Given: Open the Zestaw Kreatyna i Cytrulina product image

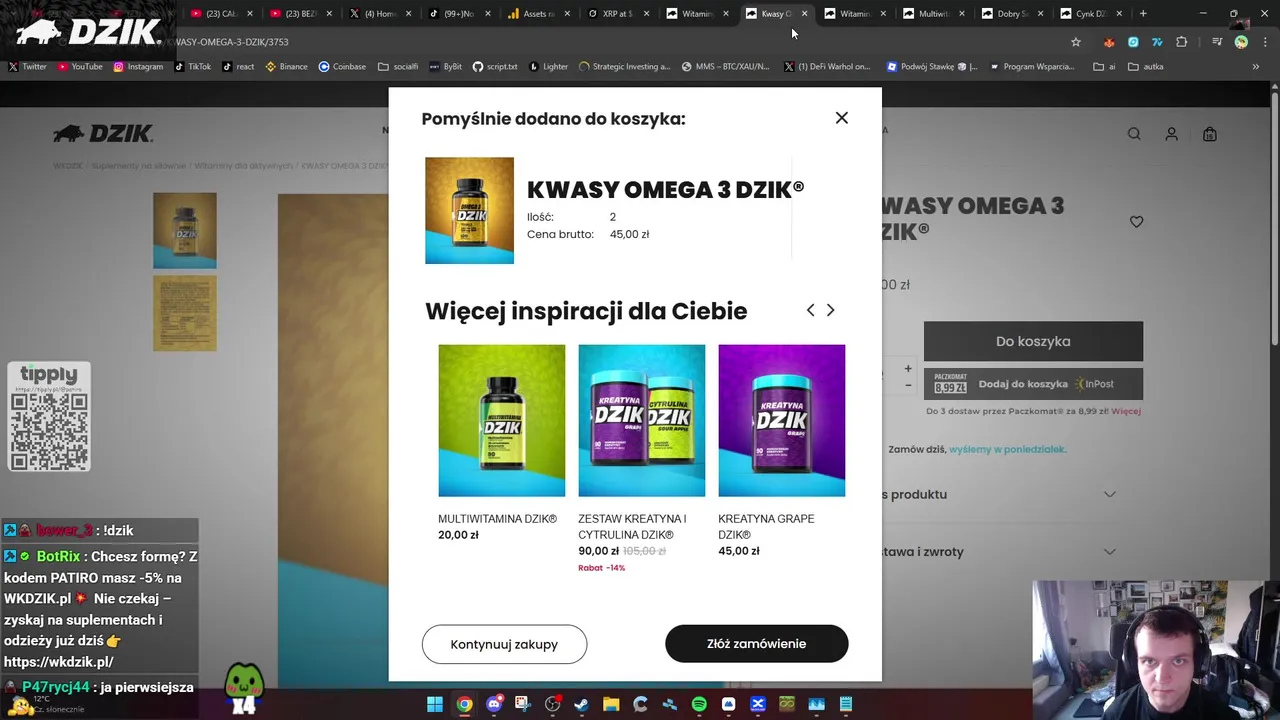Looking at the screenshot, I should pyautogui.click(x=641, y=420).
